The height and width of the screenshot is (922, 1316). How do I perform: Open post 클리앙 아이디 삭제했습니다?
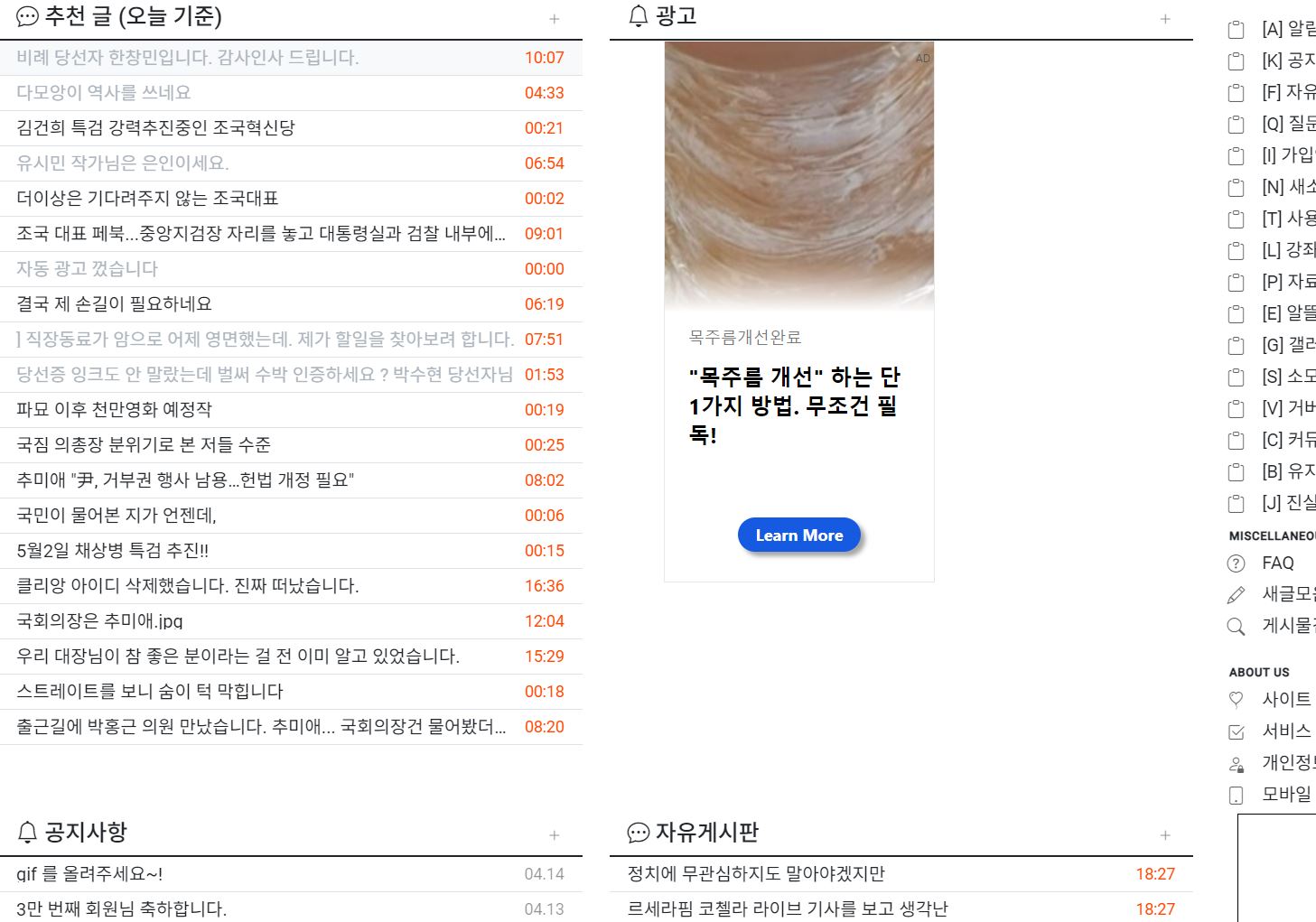pos(188,586)
